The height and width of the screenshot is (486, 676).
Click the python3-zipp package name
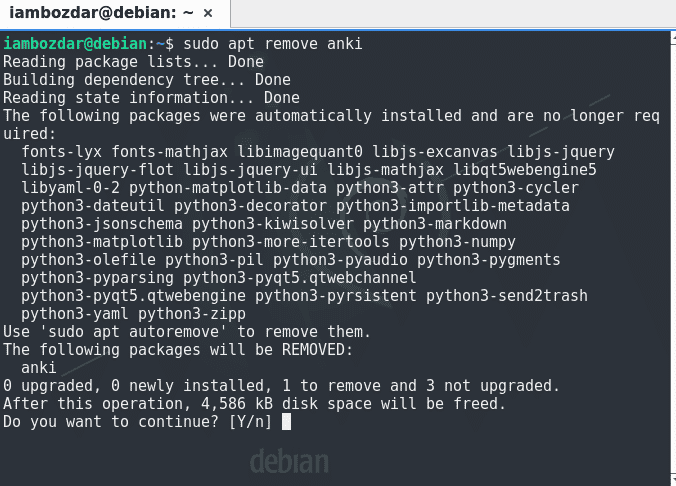tap(192, 314)
